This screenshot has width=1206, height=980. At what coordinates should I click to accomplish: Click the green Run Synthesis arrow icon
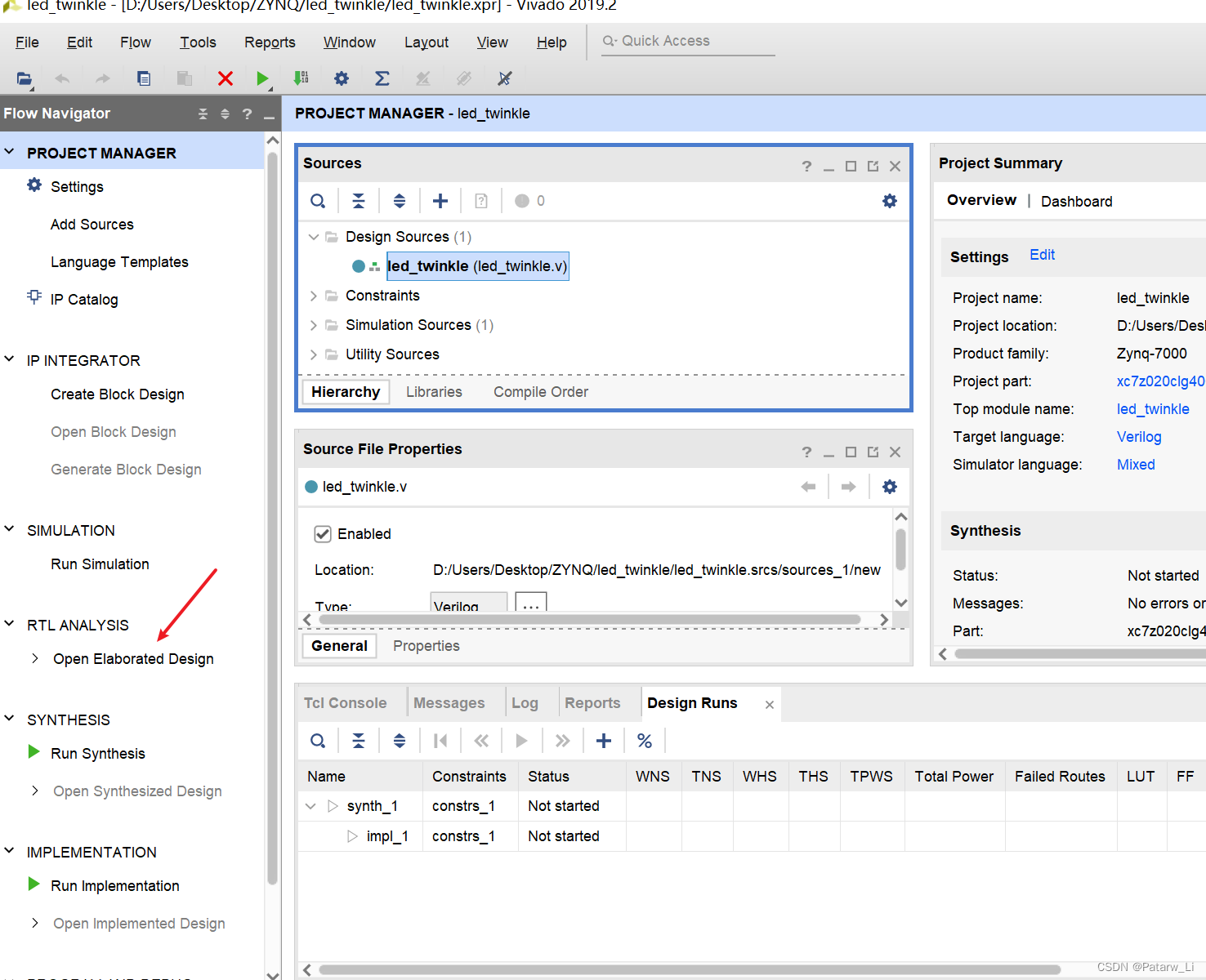pos(33,751)
